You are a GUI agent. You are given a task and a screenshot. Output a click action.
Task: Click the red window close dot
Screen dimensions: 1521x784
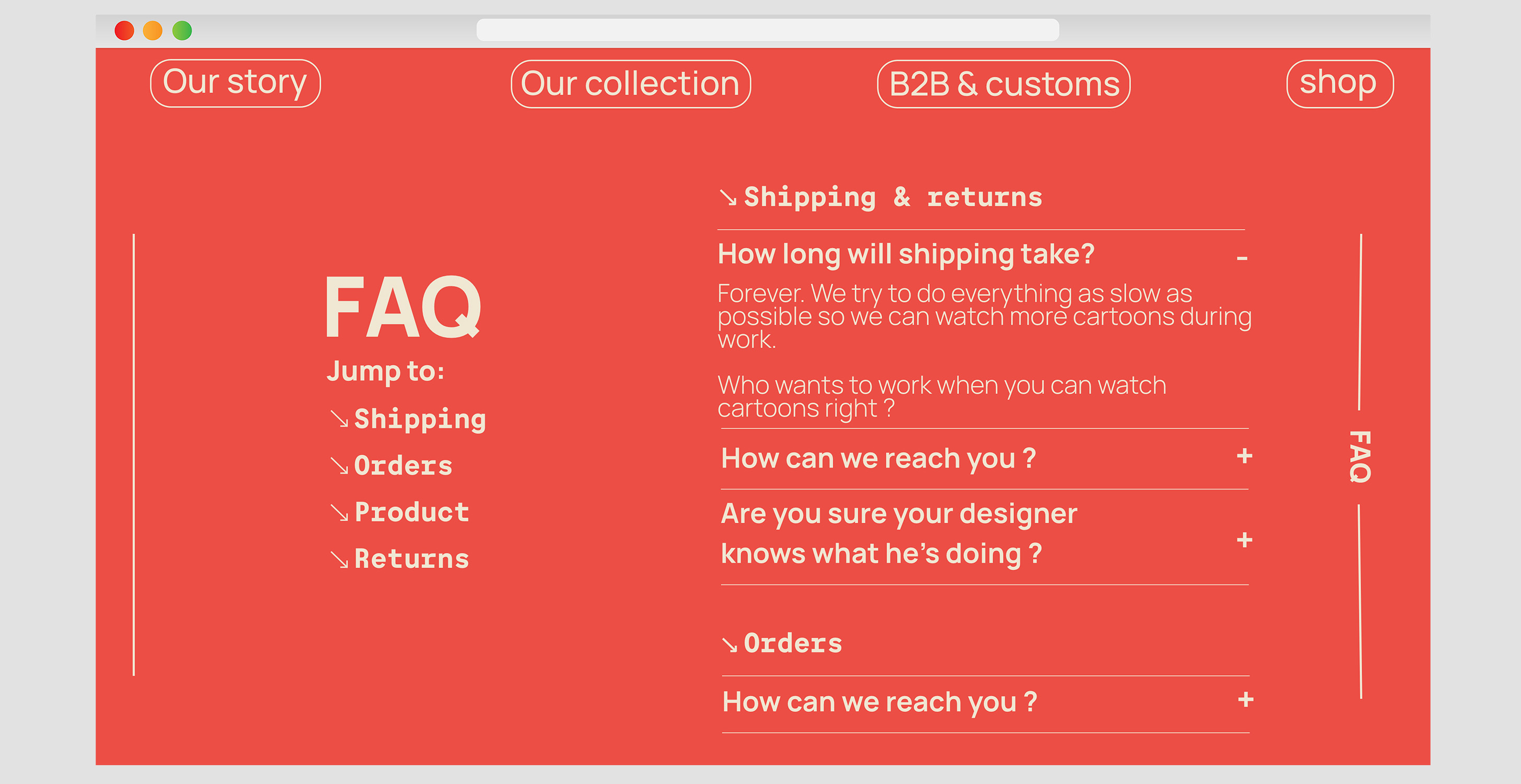pyautogui.click(x=124, y=30)
